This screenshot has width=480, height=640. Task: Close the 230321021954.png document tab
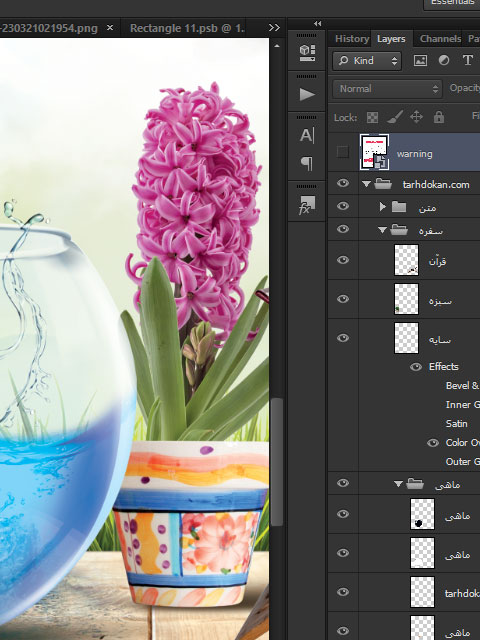coord(110,28)
